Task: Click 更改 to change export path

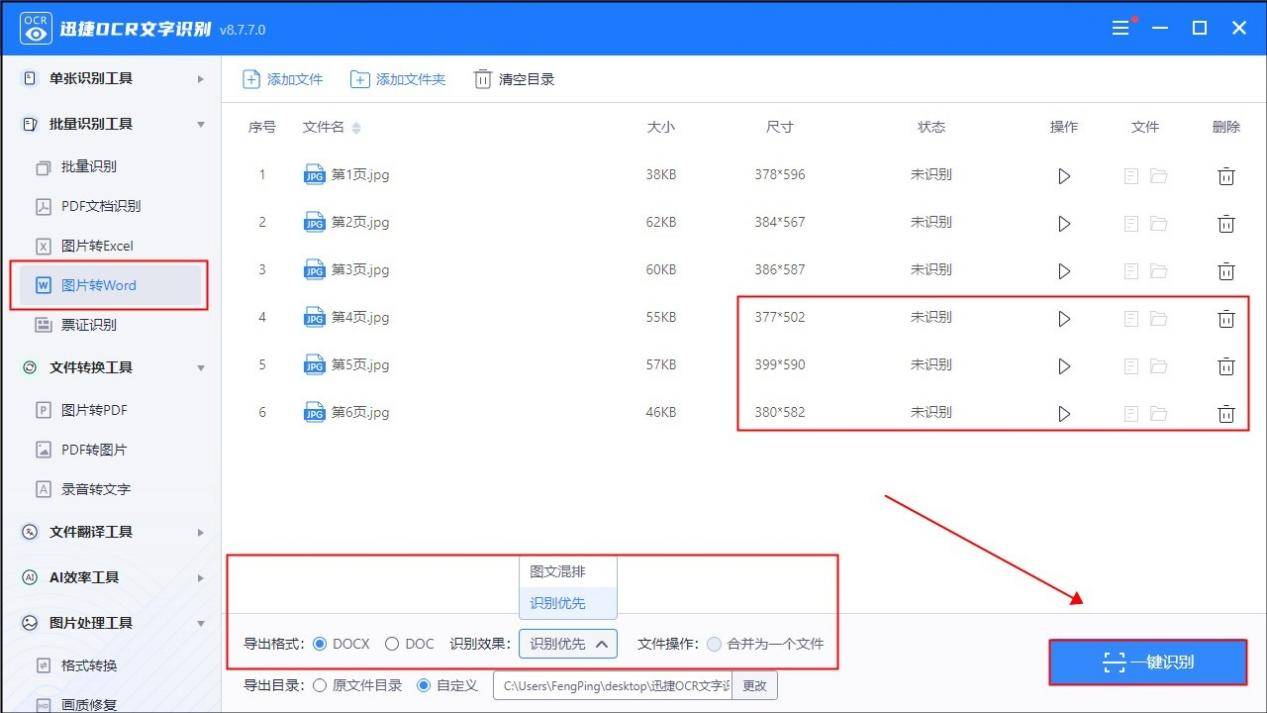Action: tap(754, 686)
